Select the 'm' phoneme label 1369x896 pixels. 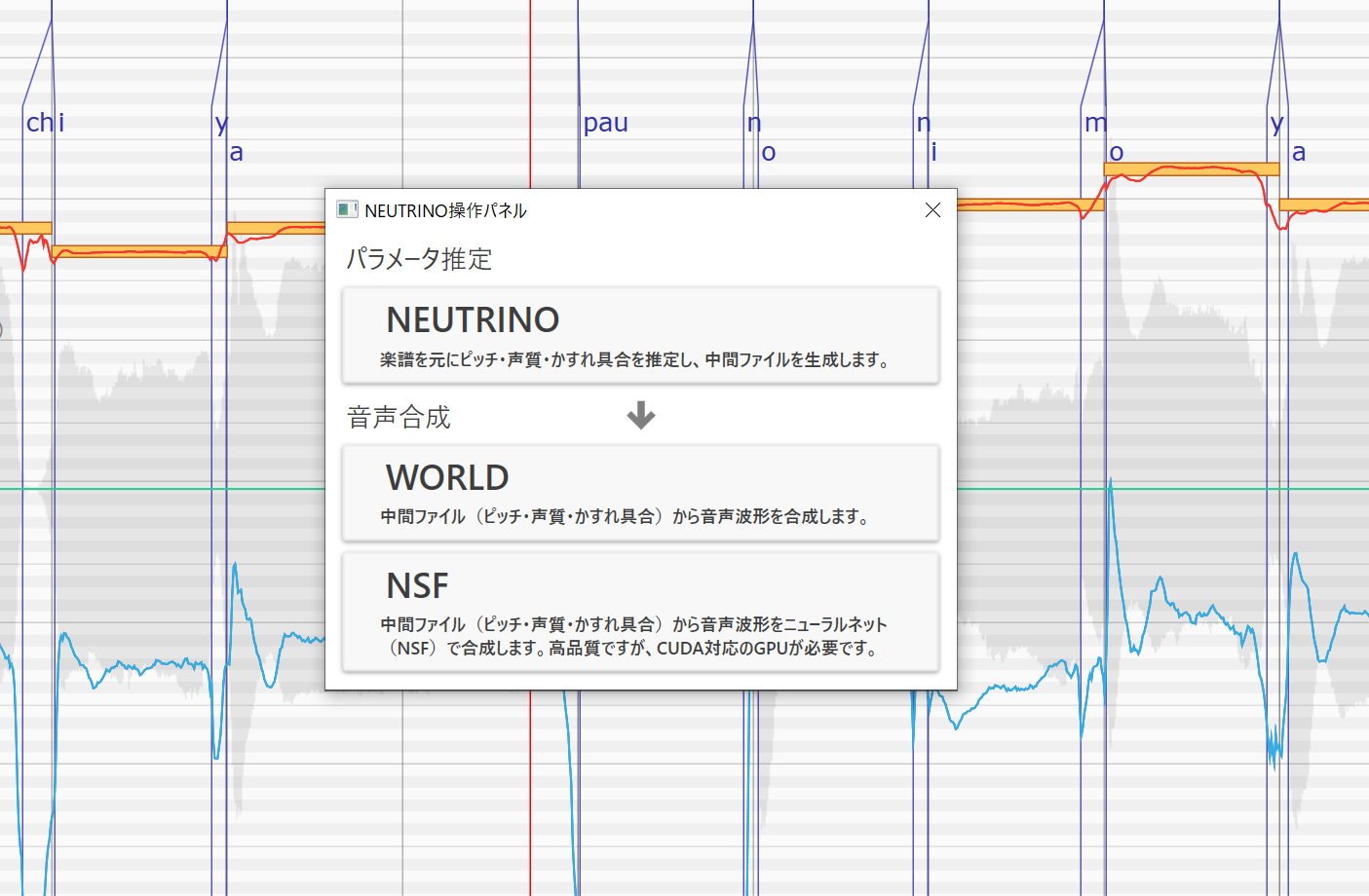click(1095, 123)
